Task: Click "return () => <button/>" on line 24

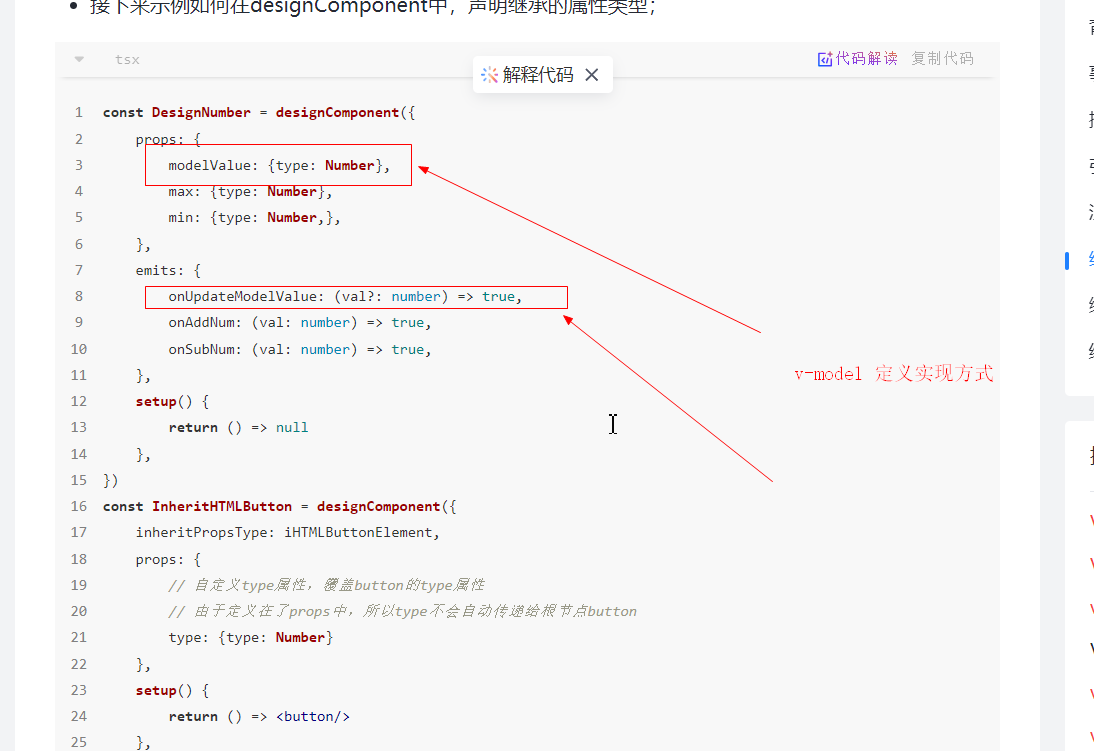Action: coord(259,716)
